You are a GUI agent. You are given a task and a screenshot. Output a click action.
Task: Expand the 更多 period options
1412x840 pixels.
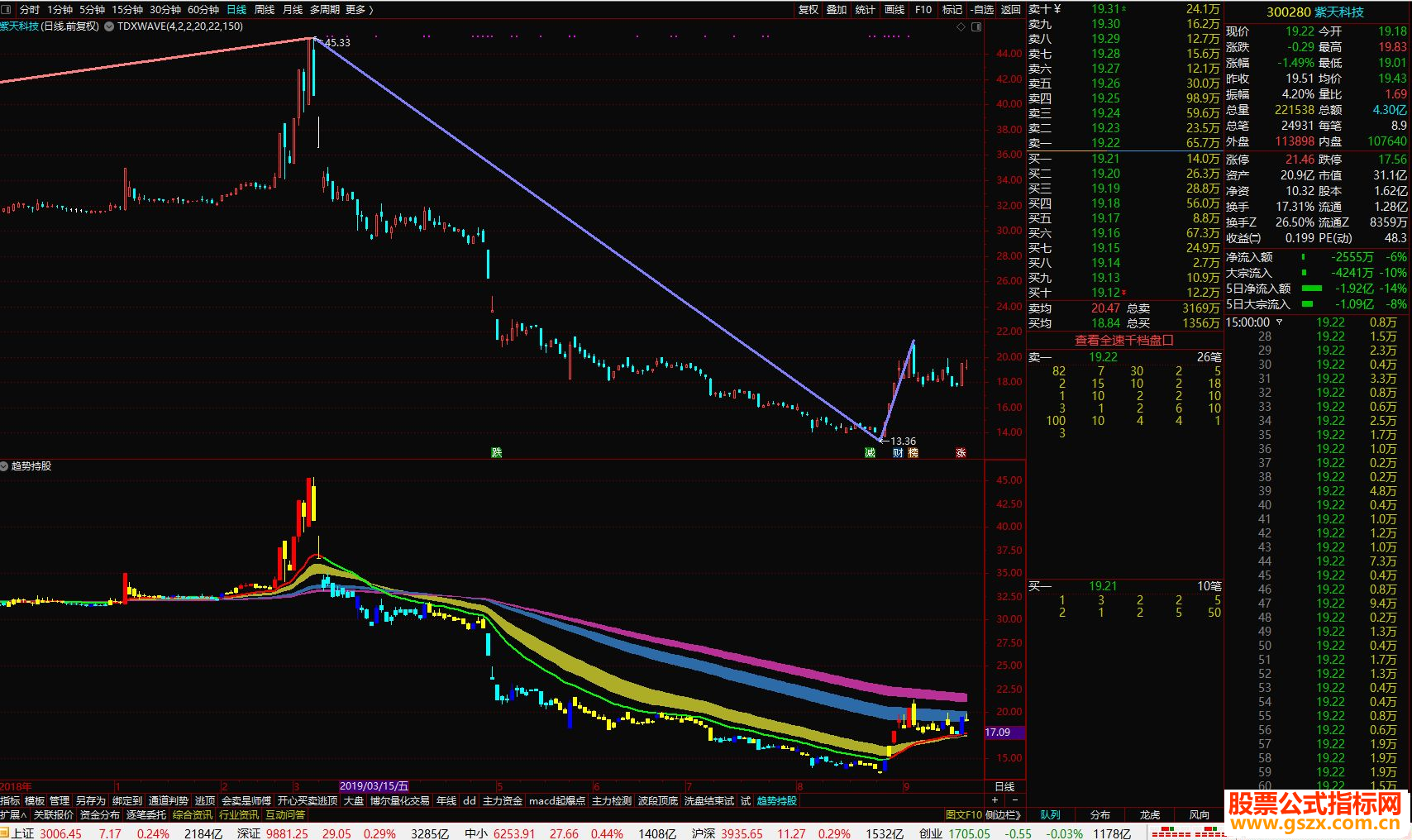360,10
